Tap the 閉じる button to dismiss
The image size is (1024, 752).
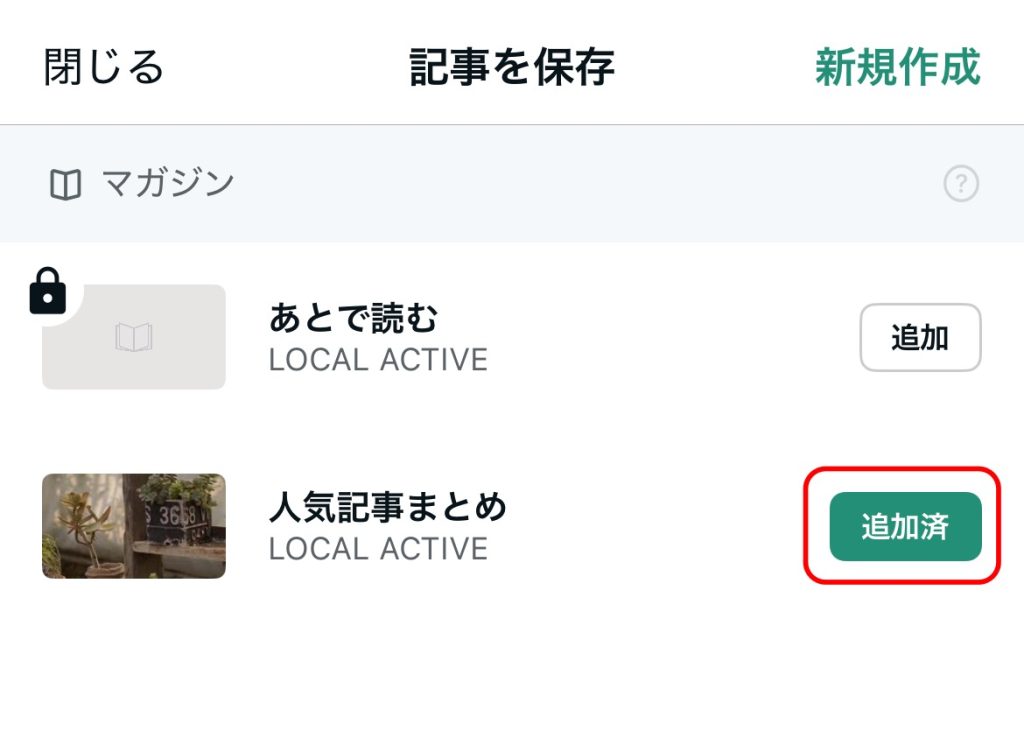pyautogui.click(x=103, y=67)
